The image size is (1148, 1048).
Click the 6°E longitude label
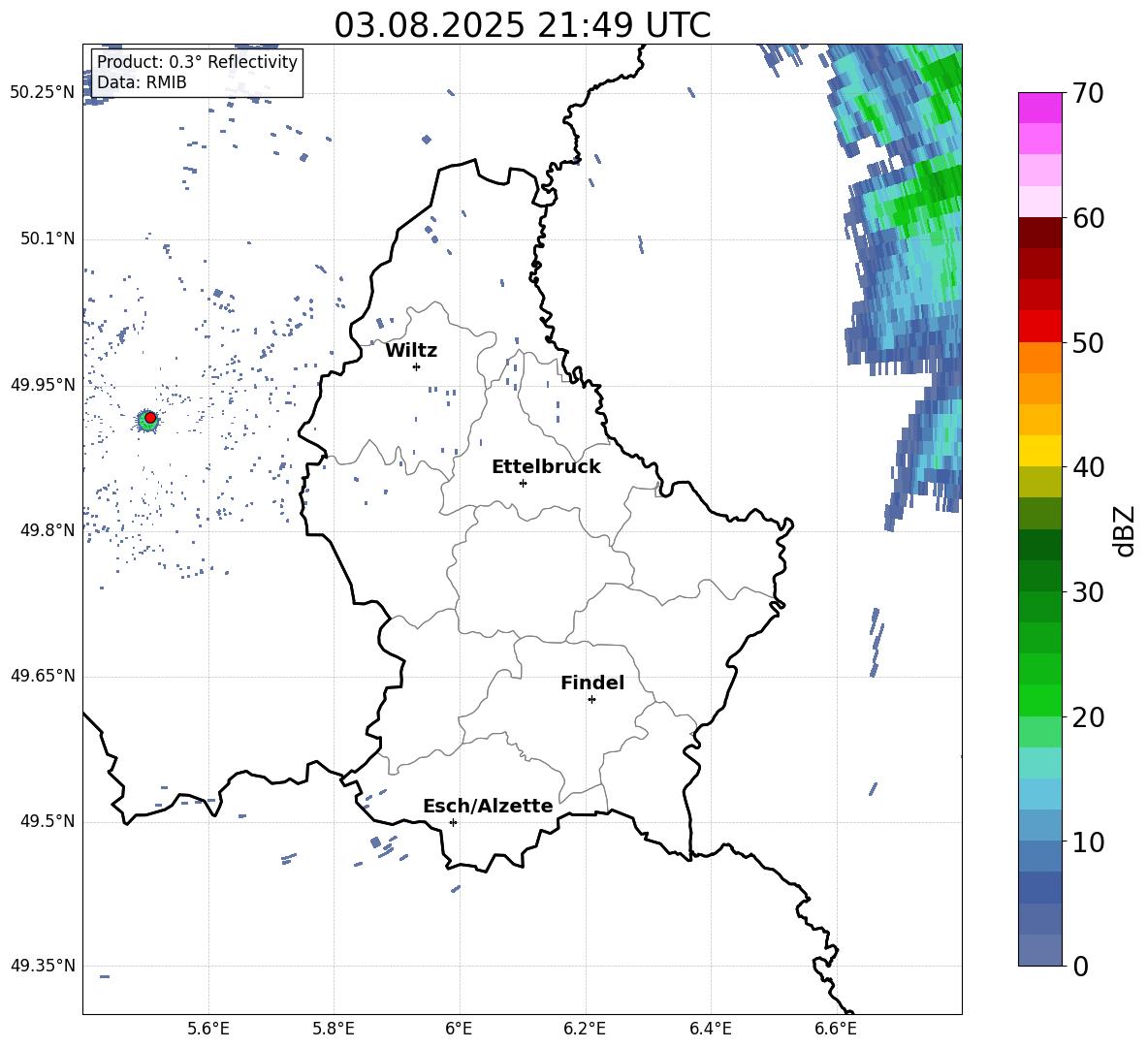click(459, 1029)
